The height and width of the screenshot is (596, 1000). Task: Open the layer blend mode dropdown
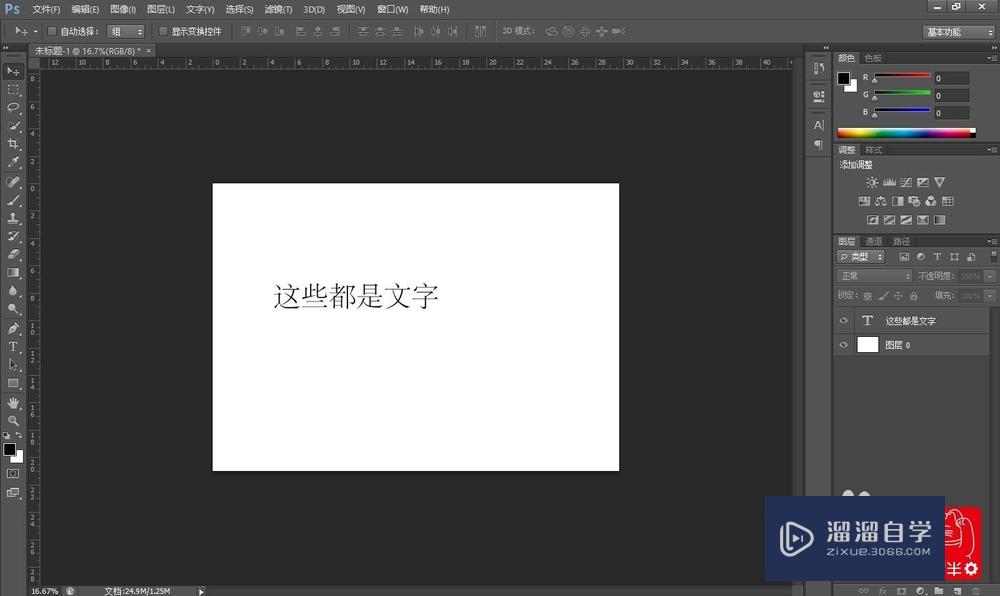click(x=872, y=276)
